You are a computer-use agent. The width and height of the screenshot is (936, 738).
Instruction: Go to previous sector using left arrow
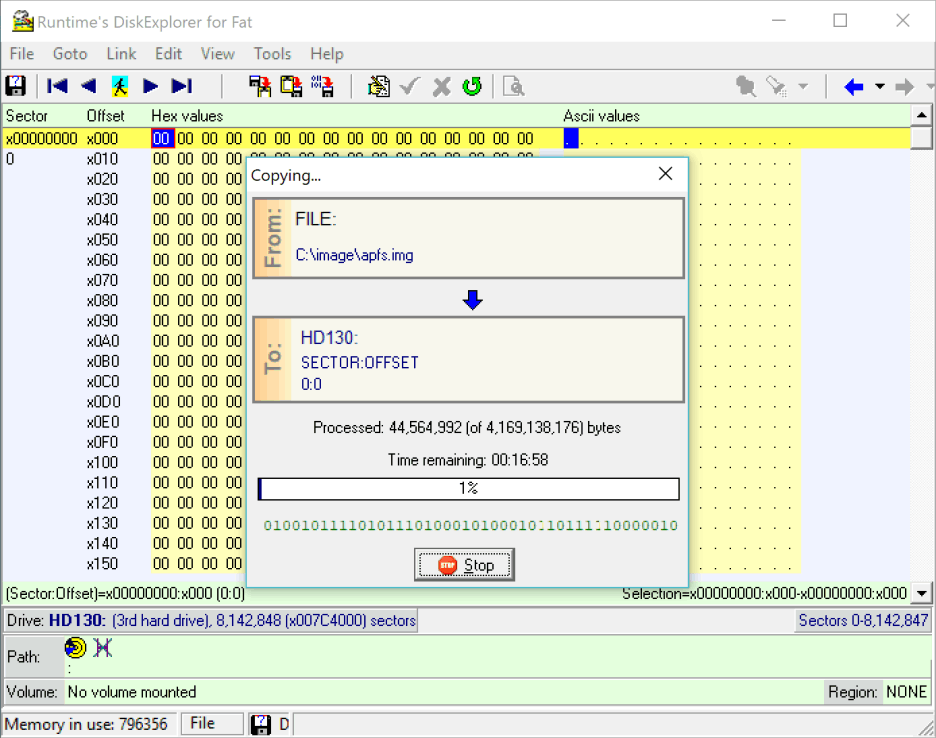[89, 86]
